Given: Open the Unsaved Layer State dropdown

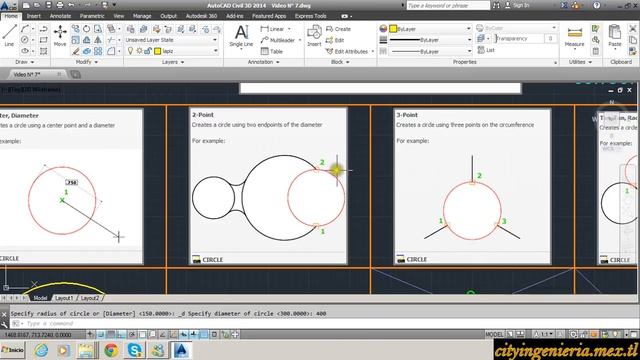Looking at the screenshot, I should [x=171, y=40].
